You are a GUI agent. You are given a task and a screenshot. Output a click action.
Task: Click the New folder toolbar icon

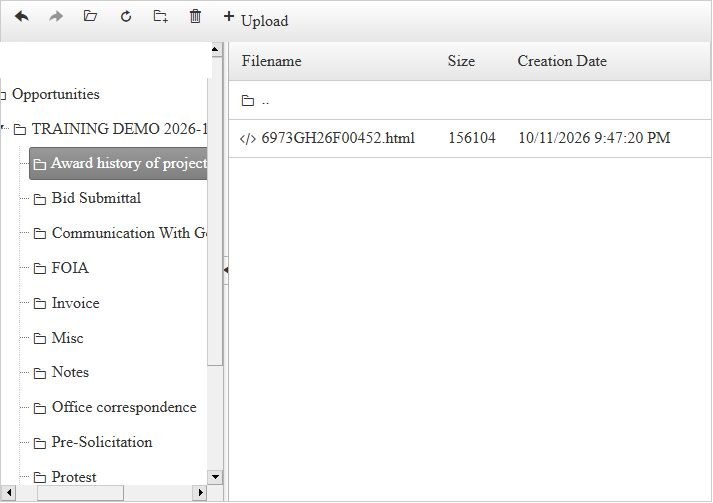161,17
